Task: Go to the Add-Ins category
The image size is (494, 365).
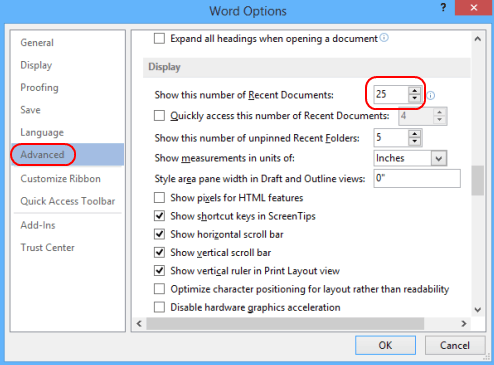Action: (68, 225)
